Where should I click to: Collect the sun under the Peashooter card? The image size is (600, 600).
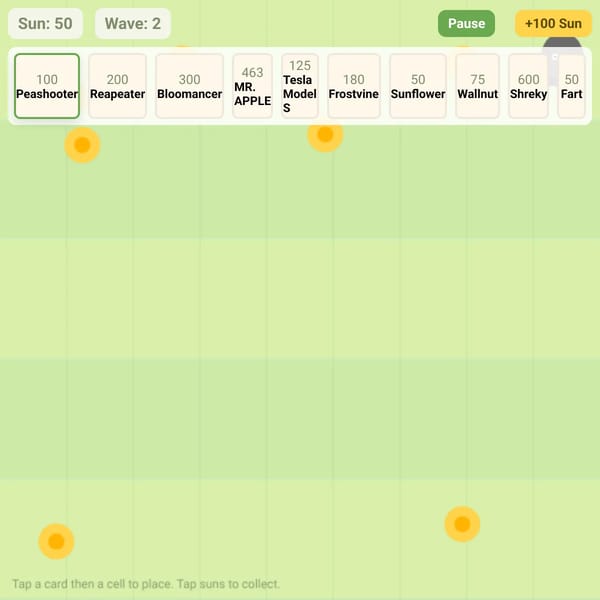click(82, 145)
